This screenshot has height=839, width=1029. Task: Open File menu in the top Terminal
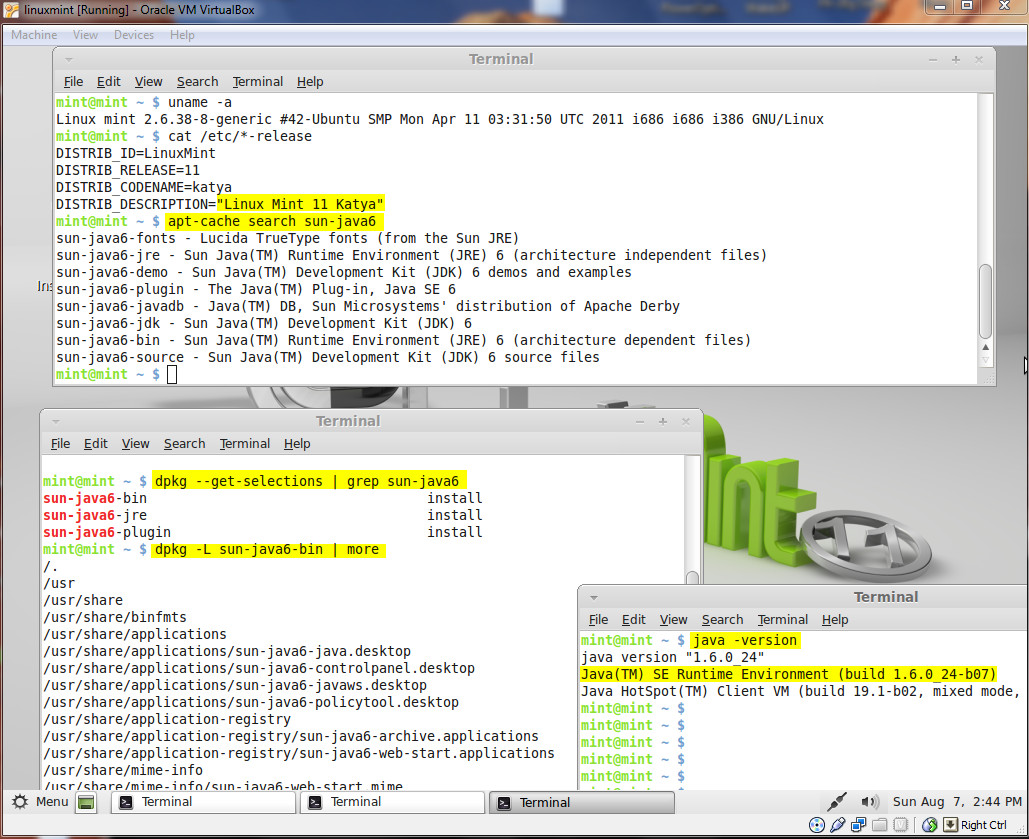tap(74, 82)
